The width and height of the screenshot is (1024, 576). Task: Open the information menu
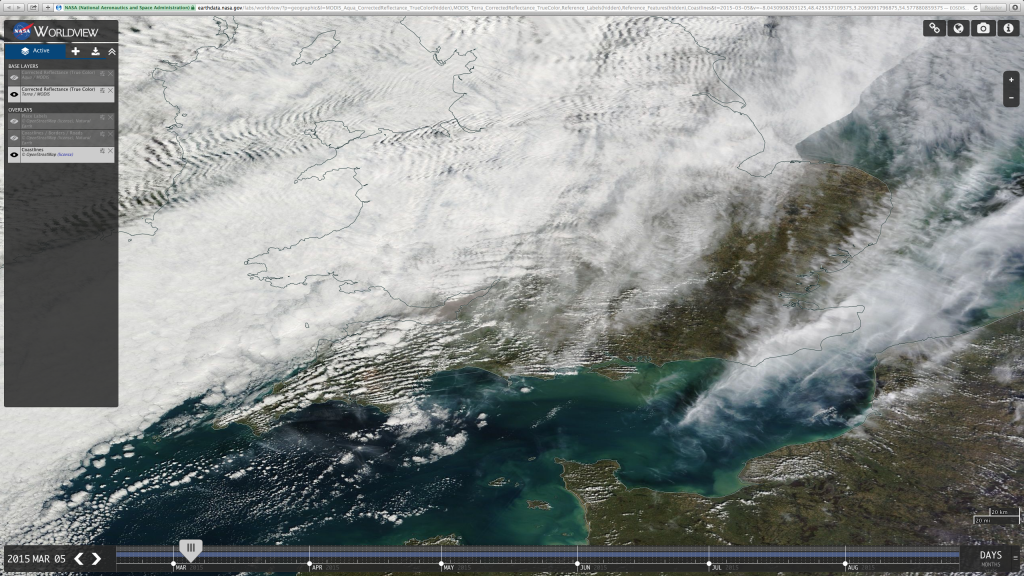pos(1008,28)
